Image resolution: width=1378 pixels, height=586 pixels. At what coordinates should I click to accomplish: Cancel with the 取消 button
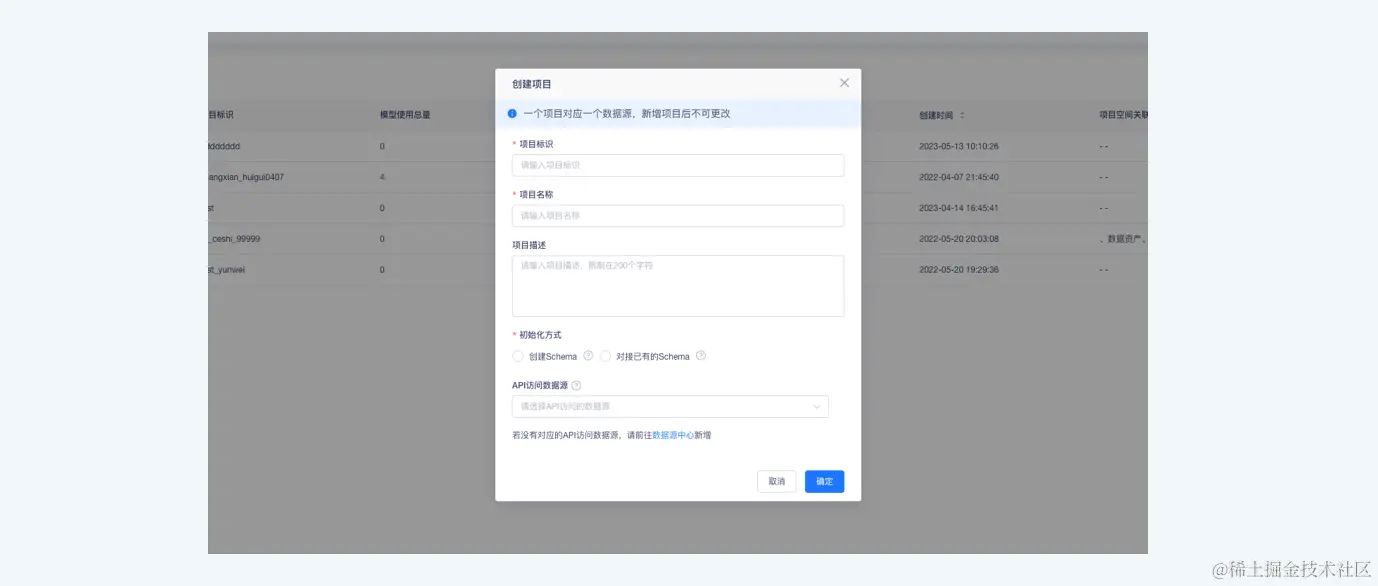pos(777,481)
